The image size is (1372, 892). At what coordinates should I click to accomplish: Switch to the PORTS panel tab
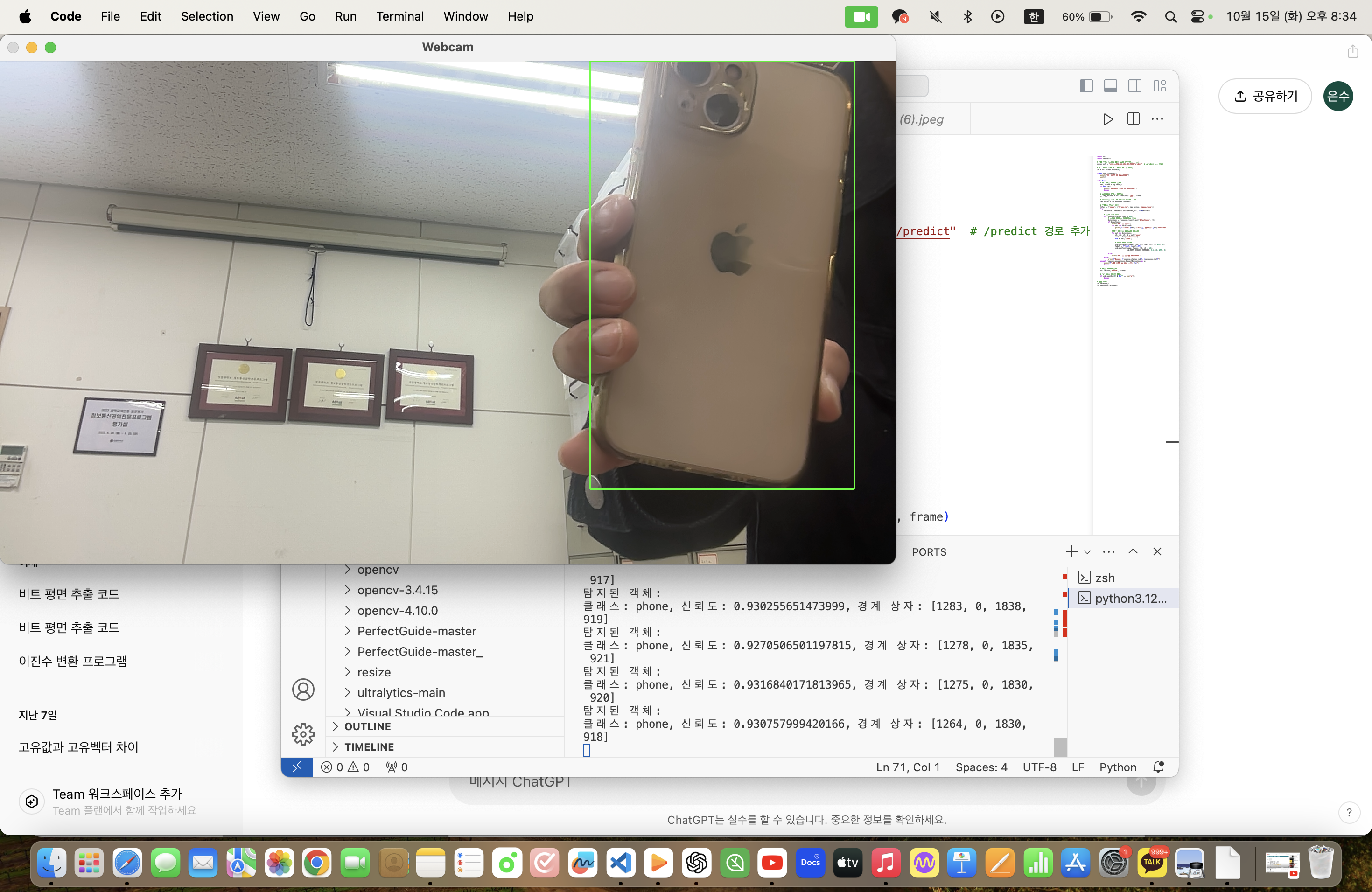tap(929, 552)
